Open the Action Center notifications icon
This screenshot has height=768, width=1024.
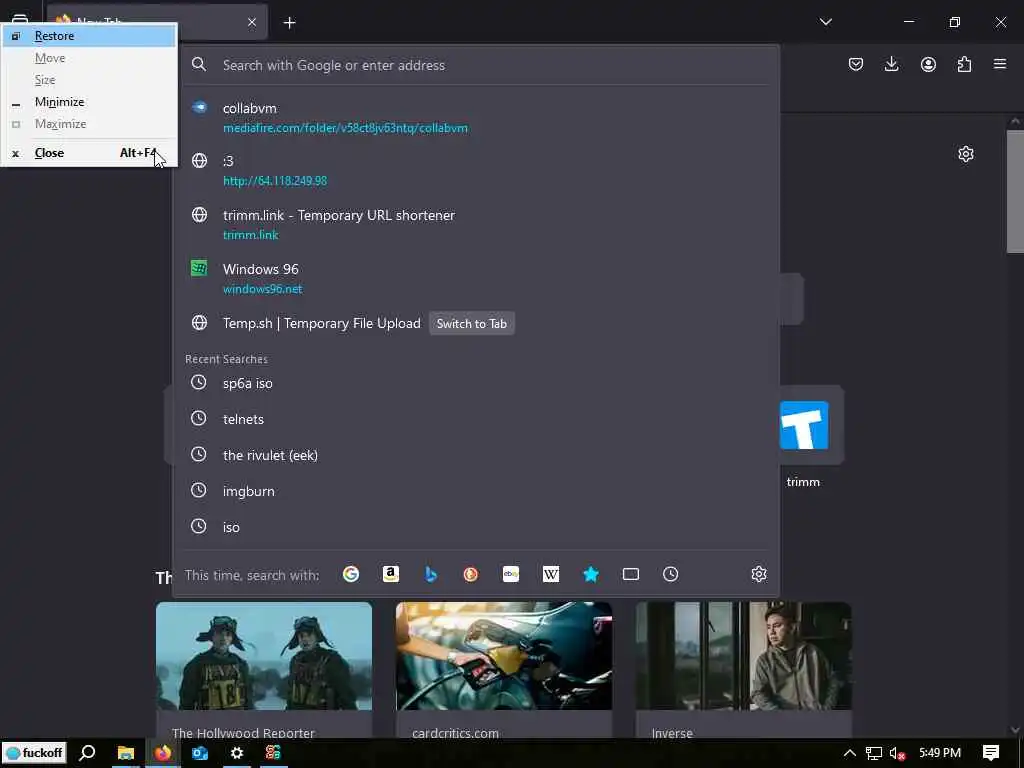991,753
